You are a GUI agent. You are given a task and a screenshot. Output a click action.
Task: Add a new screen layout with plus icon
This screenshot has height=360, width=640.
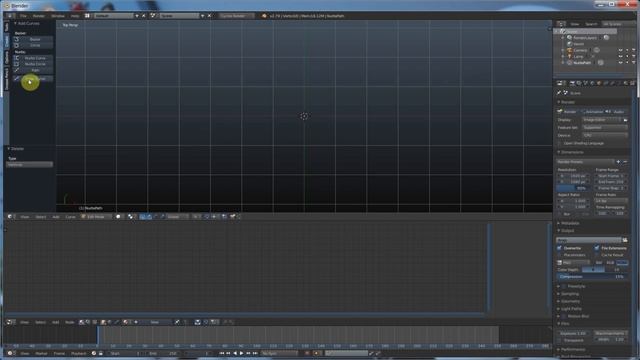[x=137, y=16]
